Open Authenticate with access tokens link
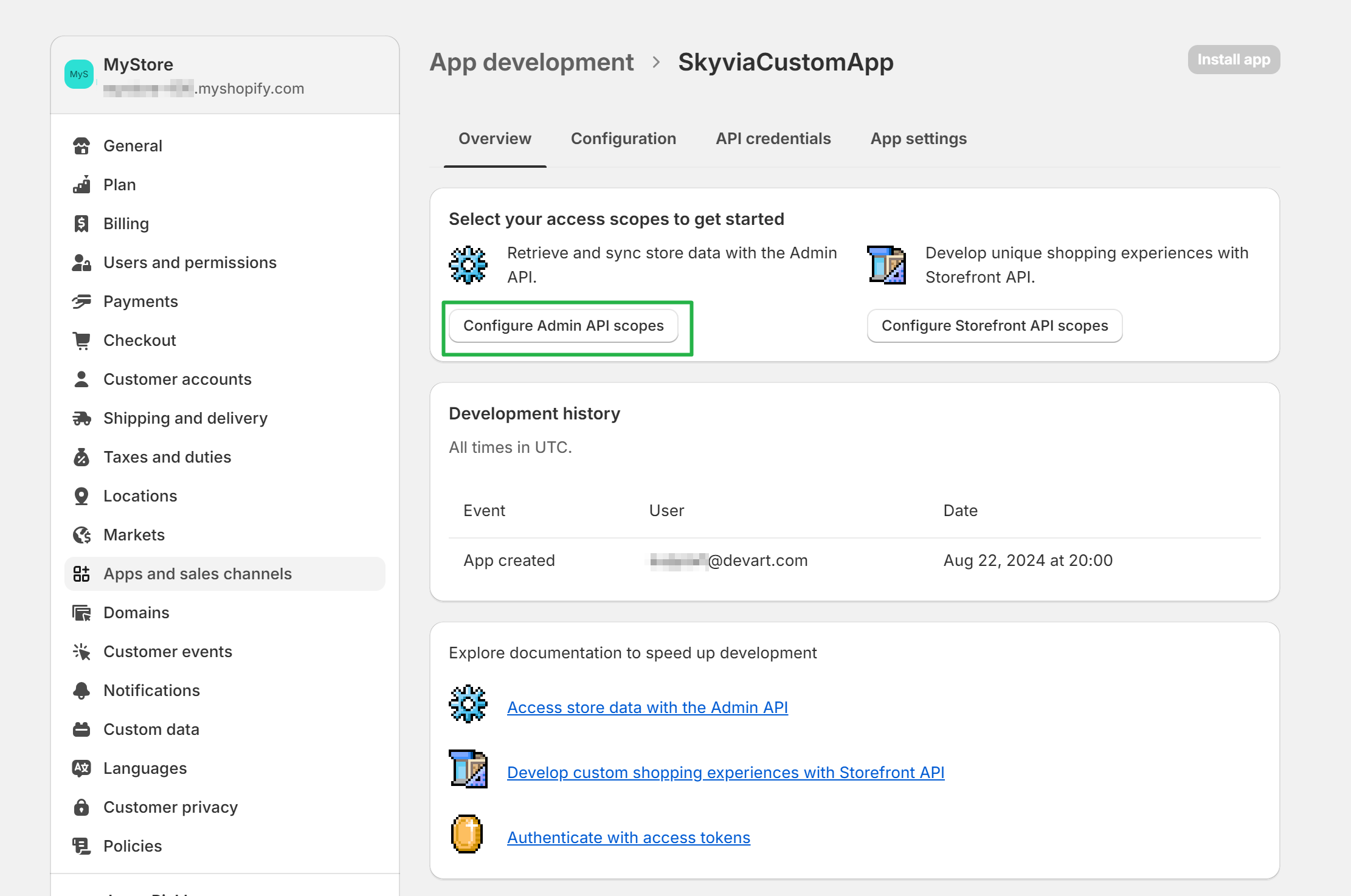1351x896 pixels. pyautogui.click(x=629, y=838)
